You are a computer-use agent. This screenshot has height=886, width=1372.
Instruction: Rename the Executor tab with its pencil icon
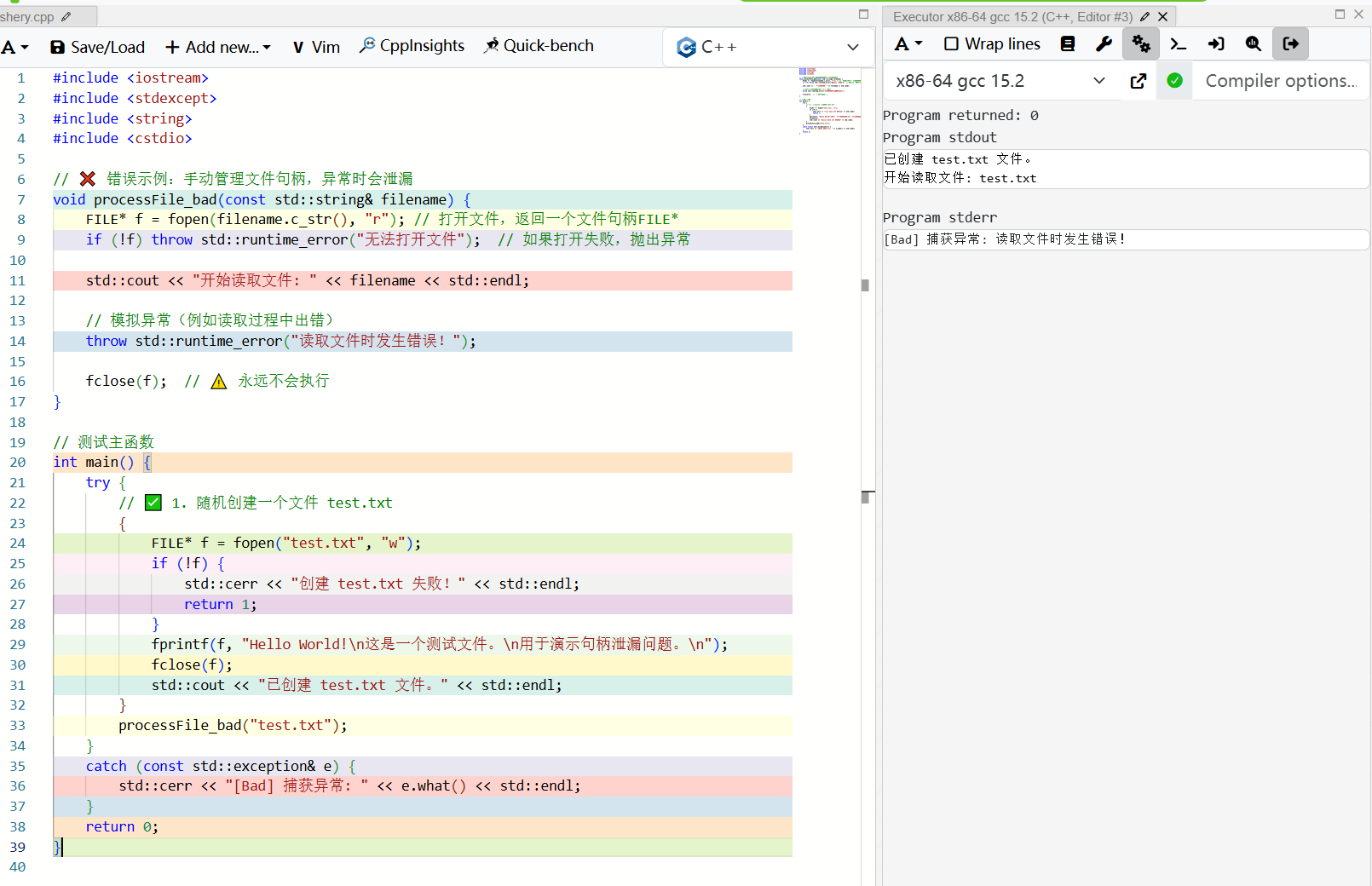point(1145,16)
